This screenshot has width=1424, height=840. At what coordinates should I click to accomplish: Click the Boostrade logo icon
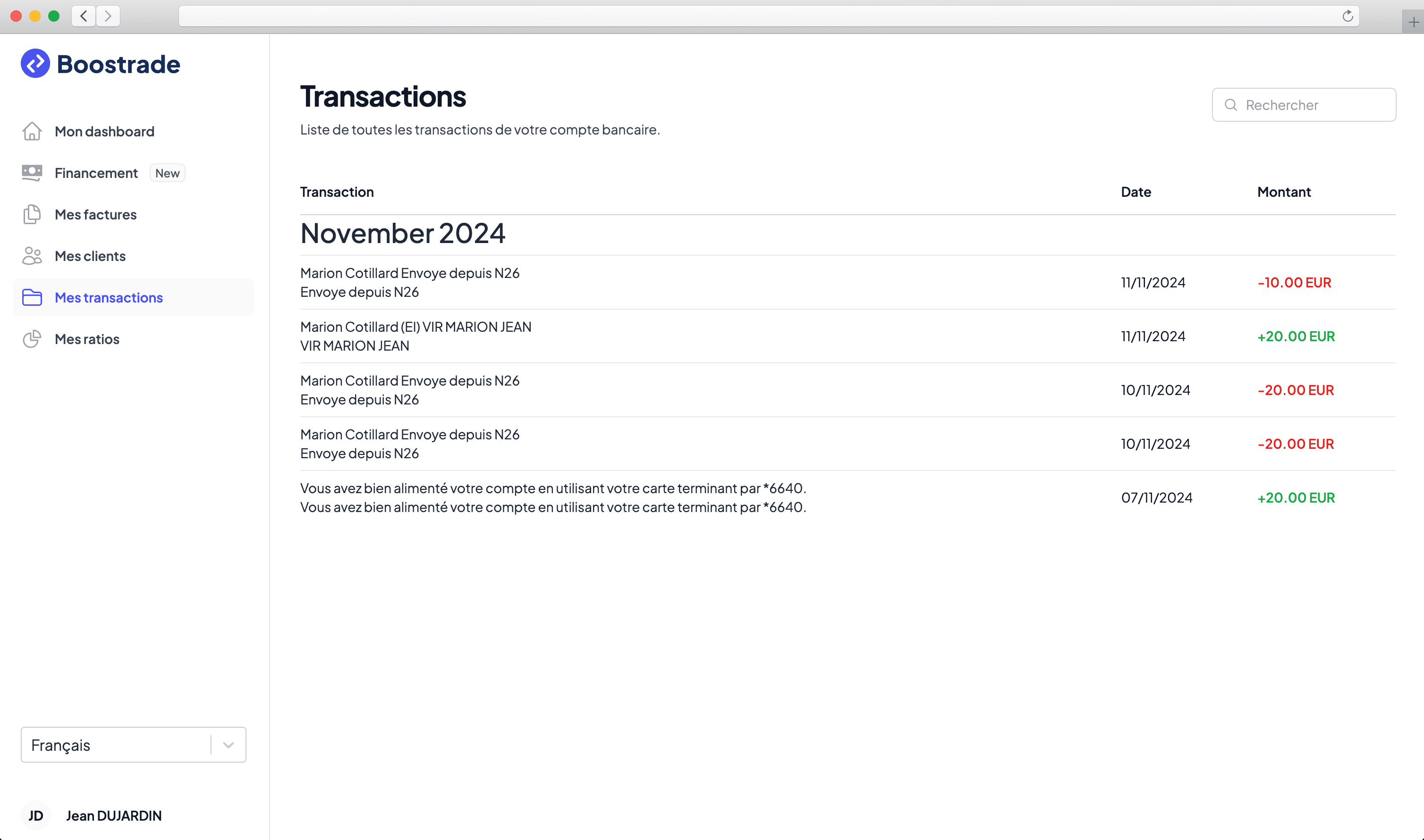pos(35,63)
